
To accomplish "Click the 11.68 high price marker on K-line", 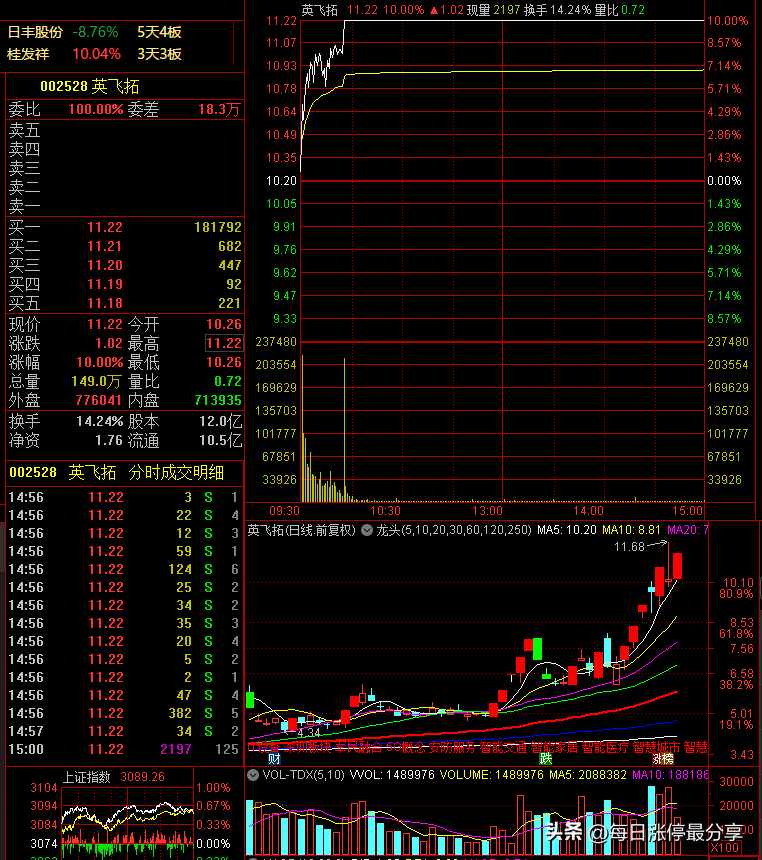I will (x=629, y=547).
